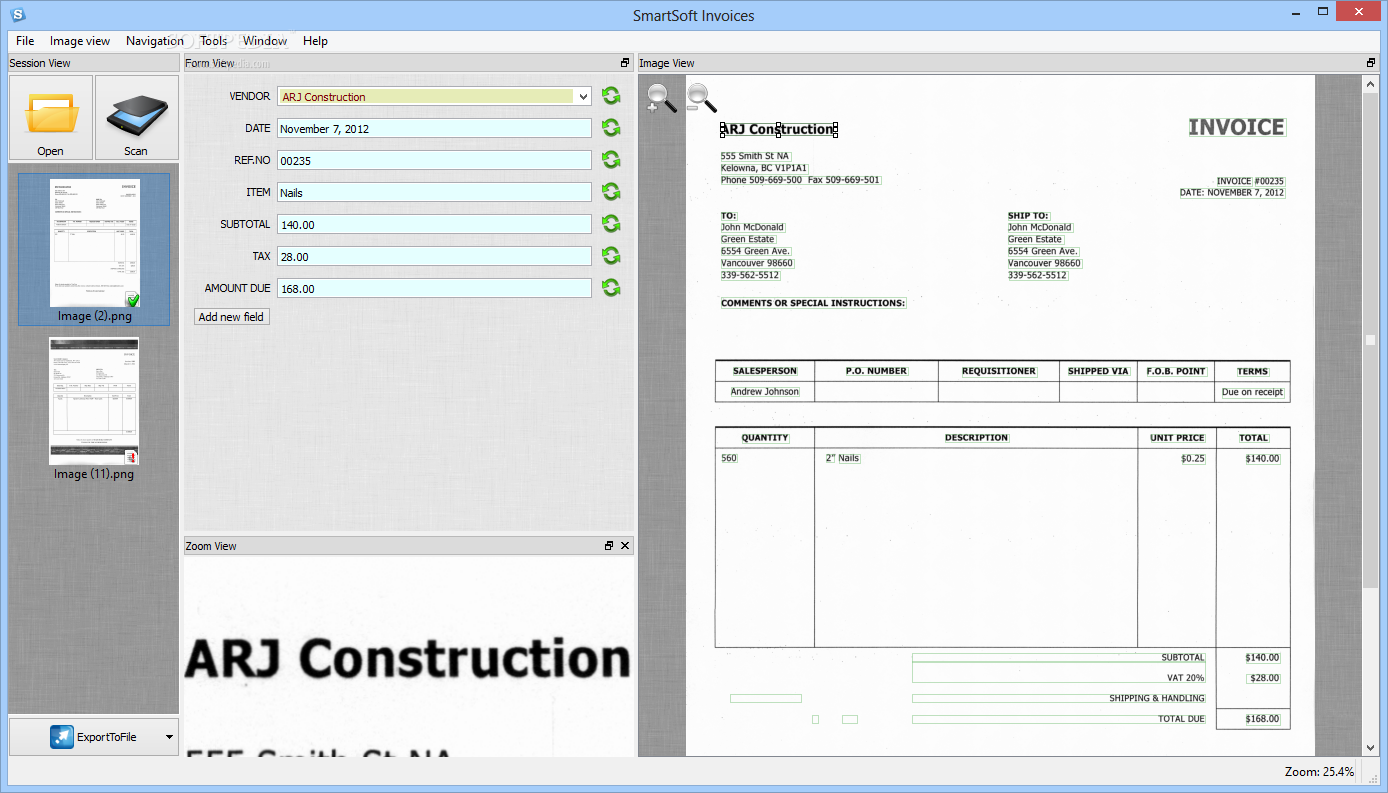Image resolution: width=1388 pixels, height=793 pixels.
Task: Open the Image view menu
Action: click(80, 41)
